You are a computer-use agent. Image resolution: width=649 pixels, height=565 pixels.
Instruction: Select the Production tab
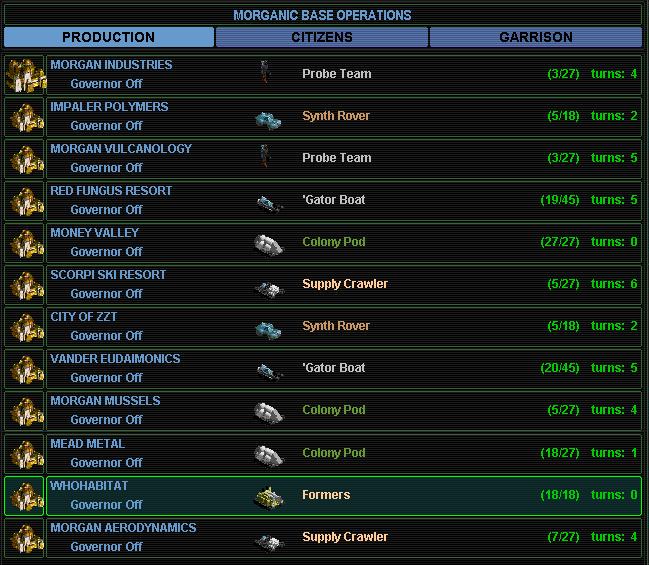click(x=108, y=37)
